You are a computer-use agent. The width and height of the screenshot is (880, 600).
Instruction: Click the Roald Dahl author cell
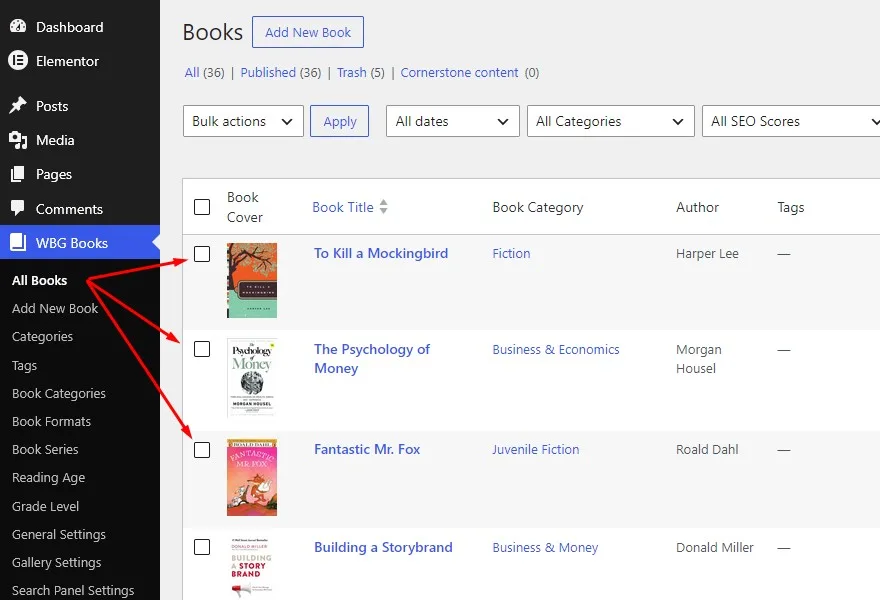[707, 449]
